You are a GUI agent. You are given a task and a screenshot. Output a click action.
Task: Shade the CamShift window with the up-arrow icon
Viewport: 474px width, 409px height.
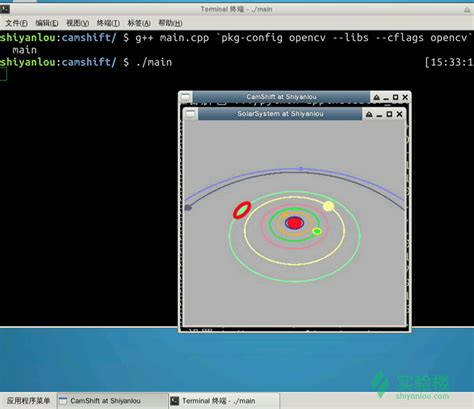376,97
